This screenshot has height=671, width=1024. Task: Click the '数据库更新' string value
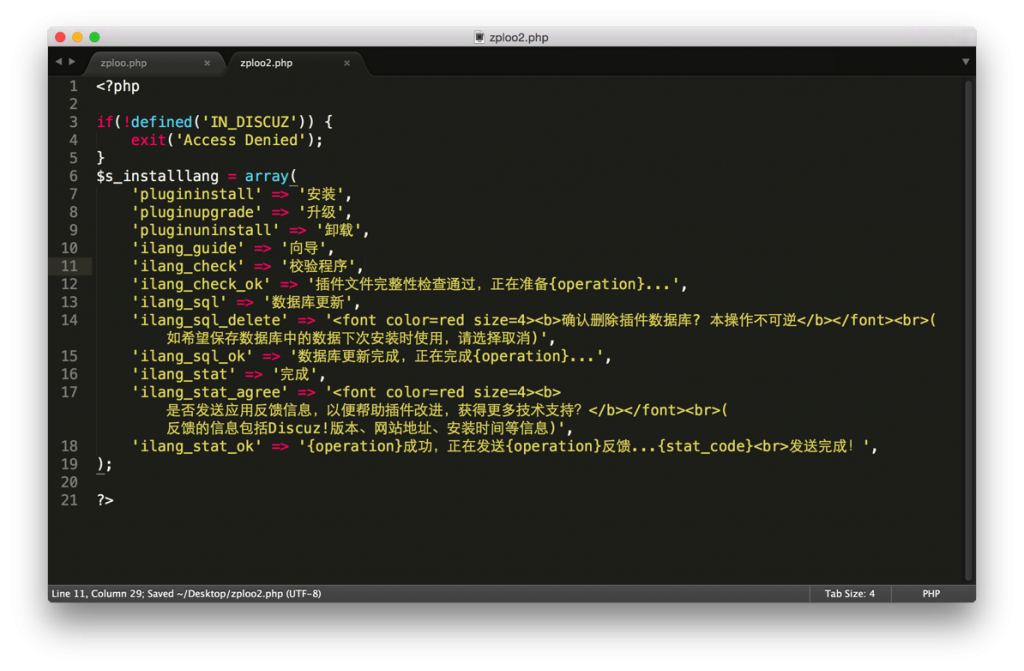309,302
